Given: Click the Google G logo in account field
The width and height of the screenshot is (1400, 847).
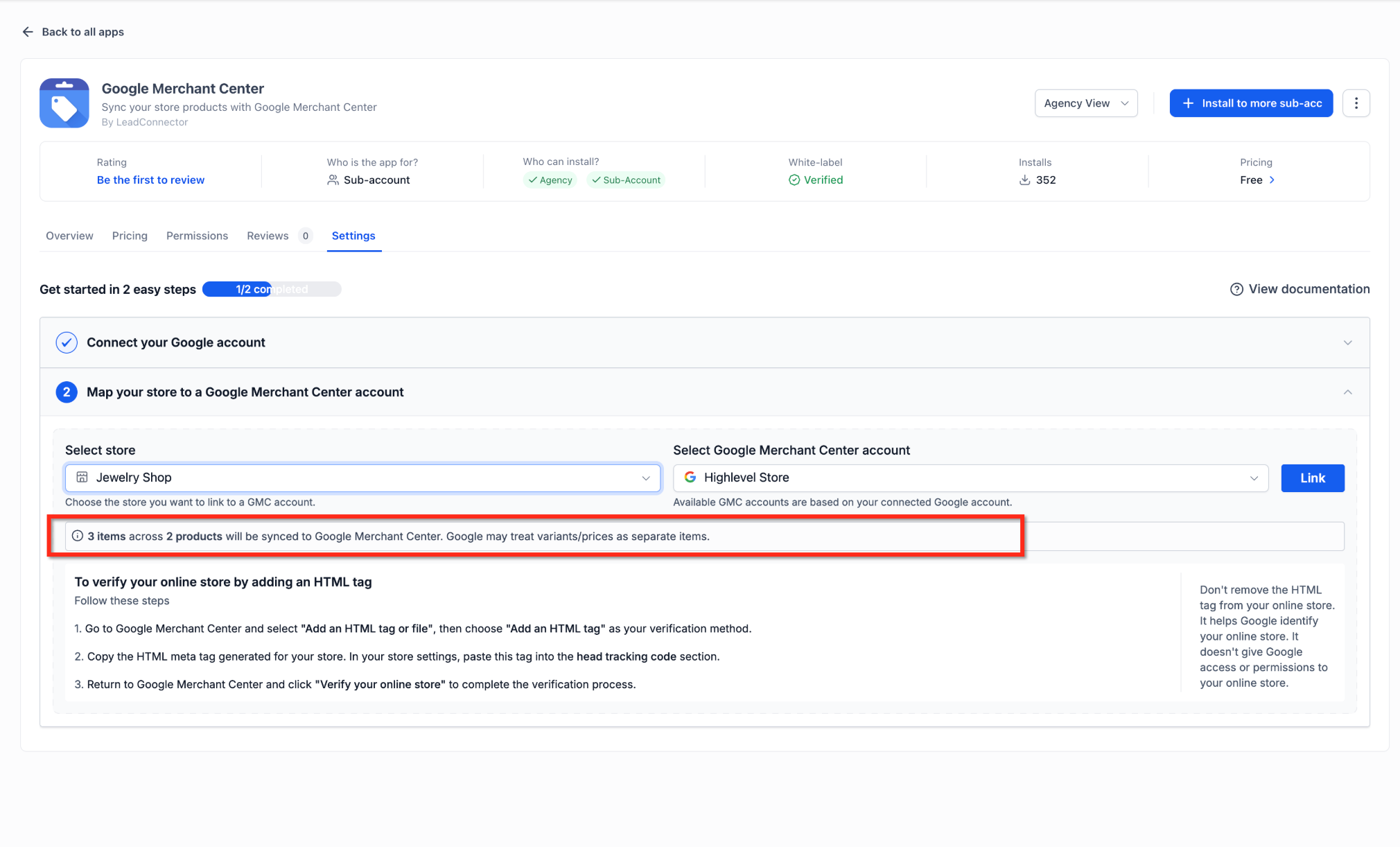Looking at the screenshot, I should click(690, 478).
